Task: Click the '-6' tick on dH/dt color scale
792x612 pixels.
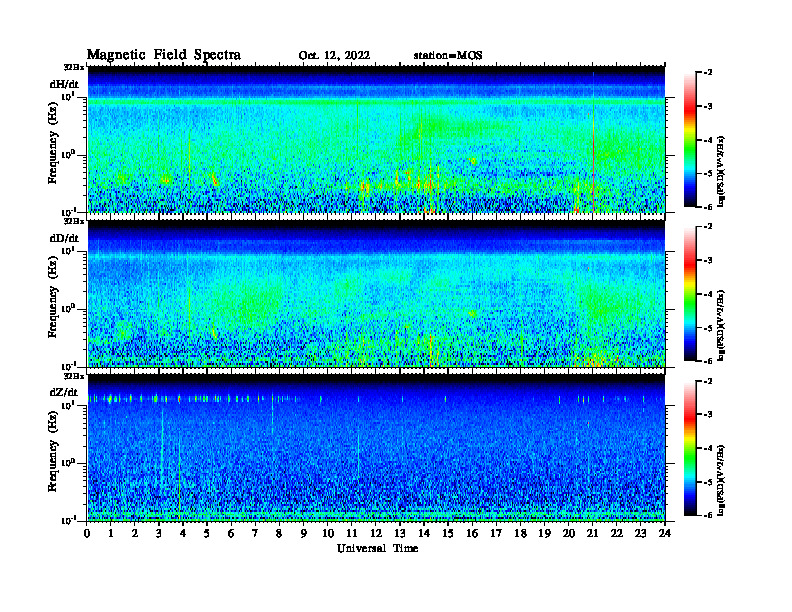Action: point(708,207)
